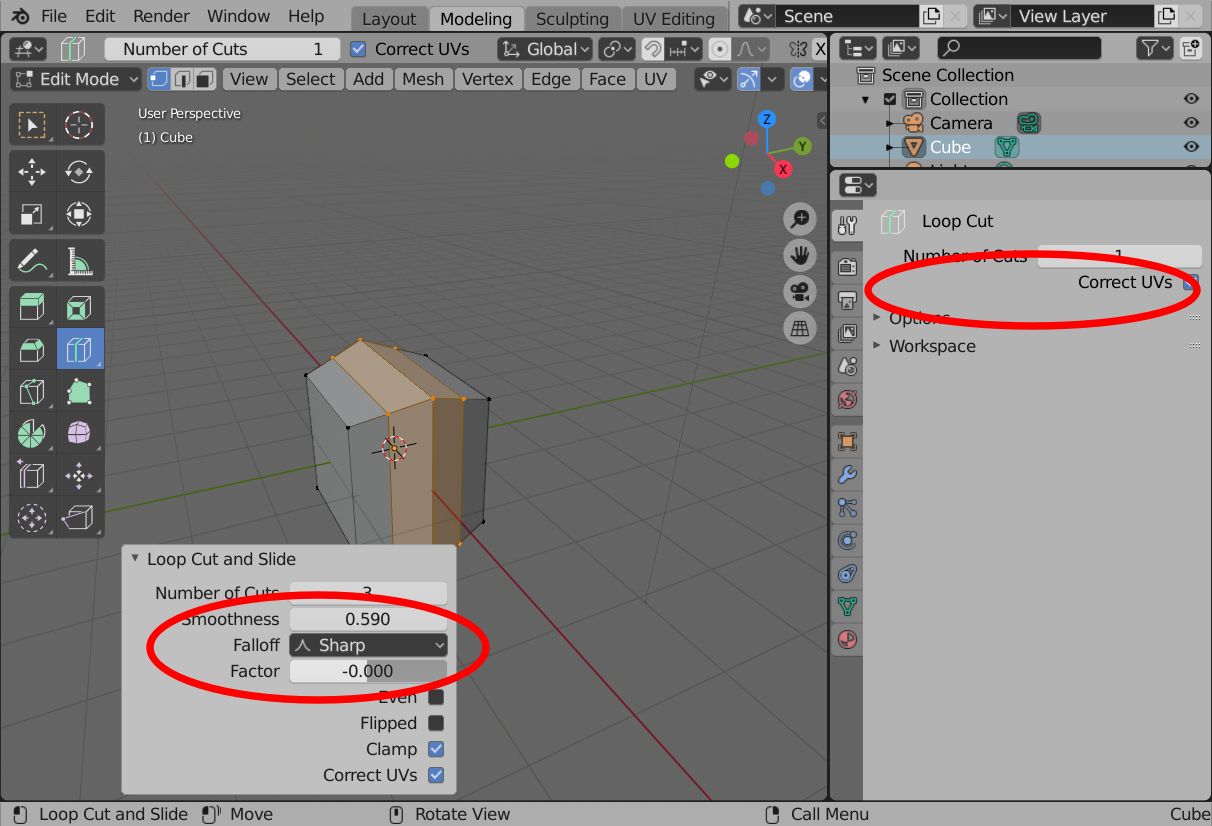Open the Mesh menu
Viewport: 1212px width, 826px height.
pos(423,79)
